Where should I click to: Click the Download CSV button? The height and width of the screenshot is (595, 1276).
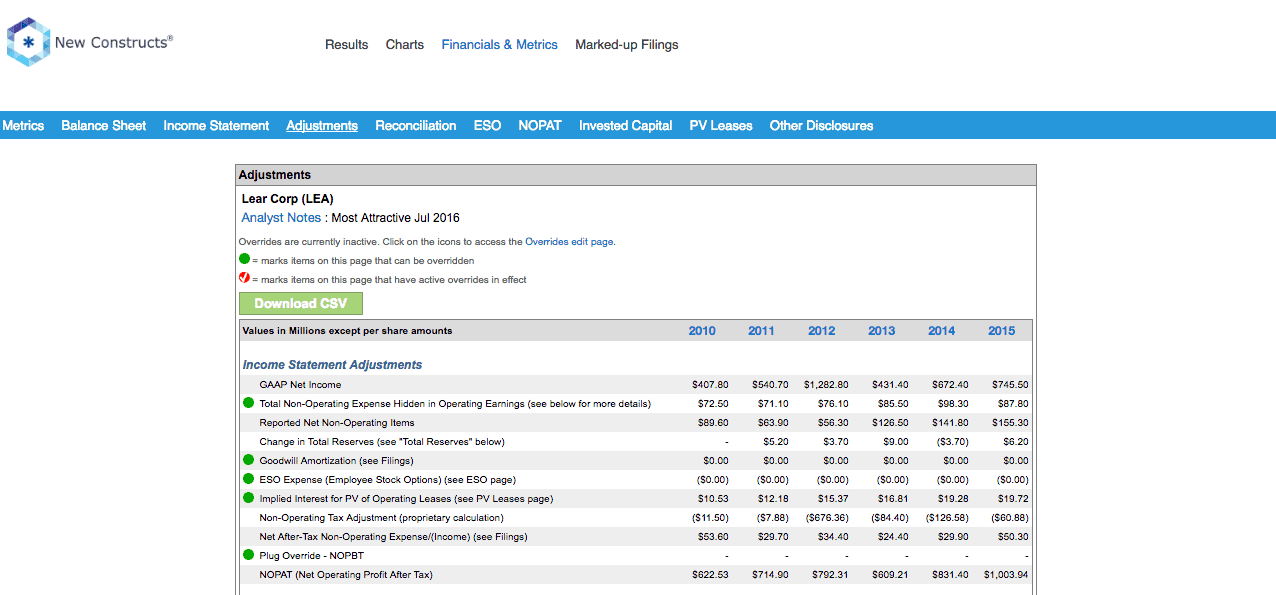coord(301,303)
